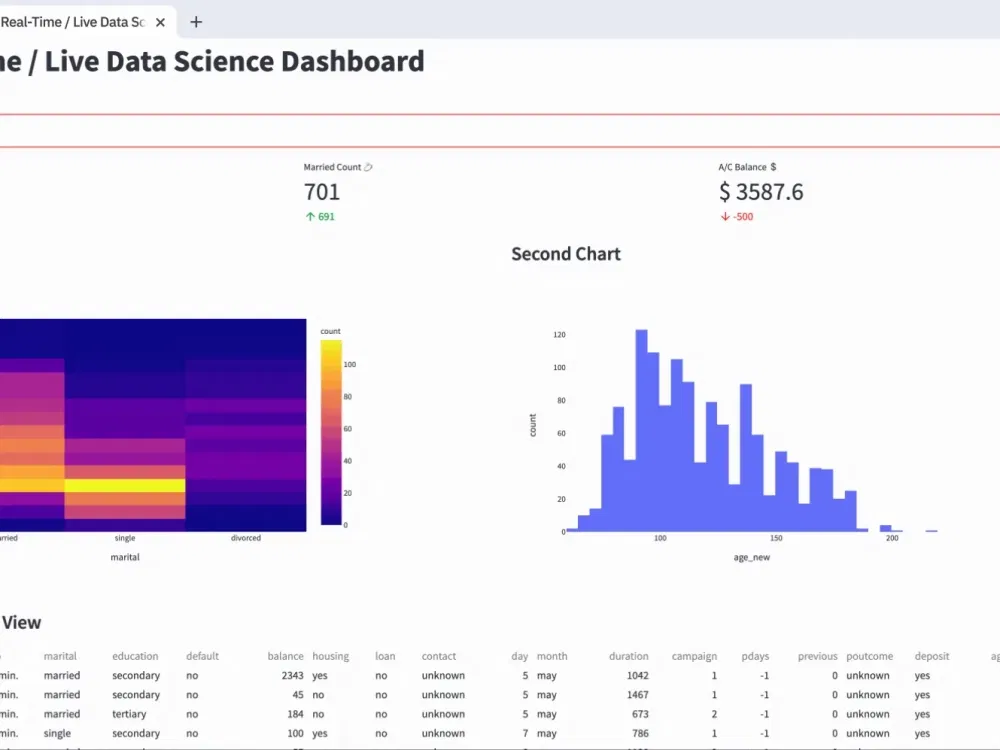Sort table by the education column header
Image resolution: width=1000 pixels, height=750 pixels.
click(135, 656)
